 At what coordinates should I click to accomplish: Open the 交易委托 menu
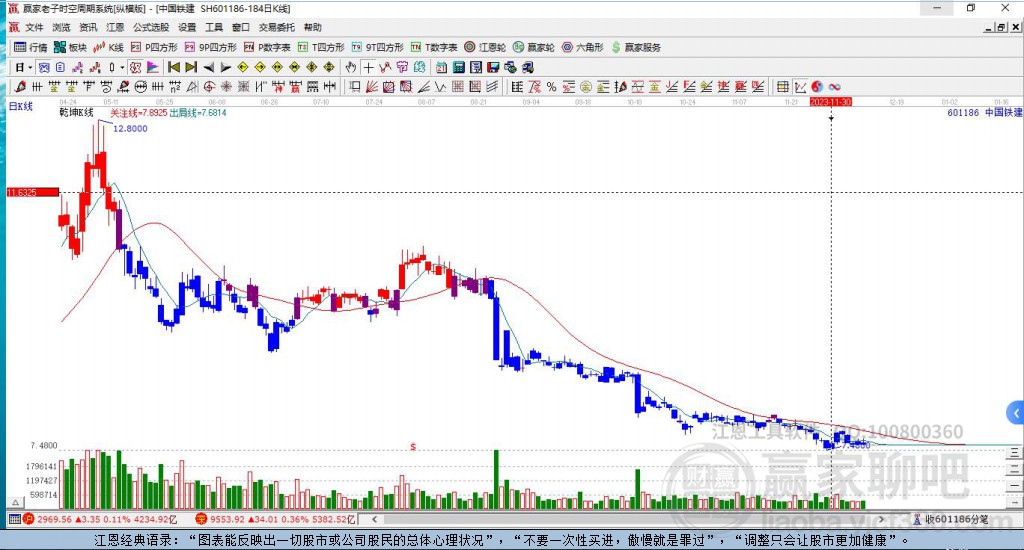(276, 27)
